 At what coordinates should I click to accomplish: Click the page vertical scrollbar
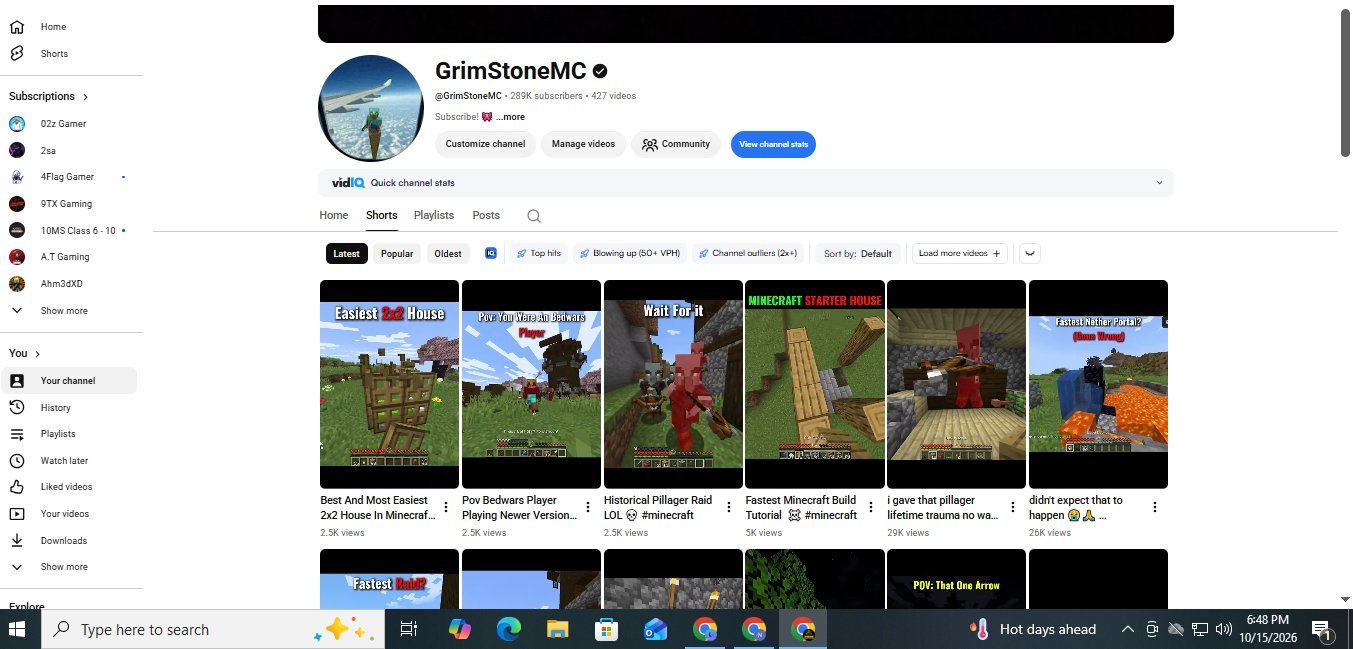point(1345,85)
